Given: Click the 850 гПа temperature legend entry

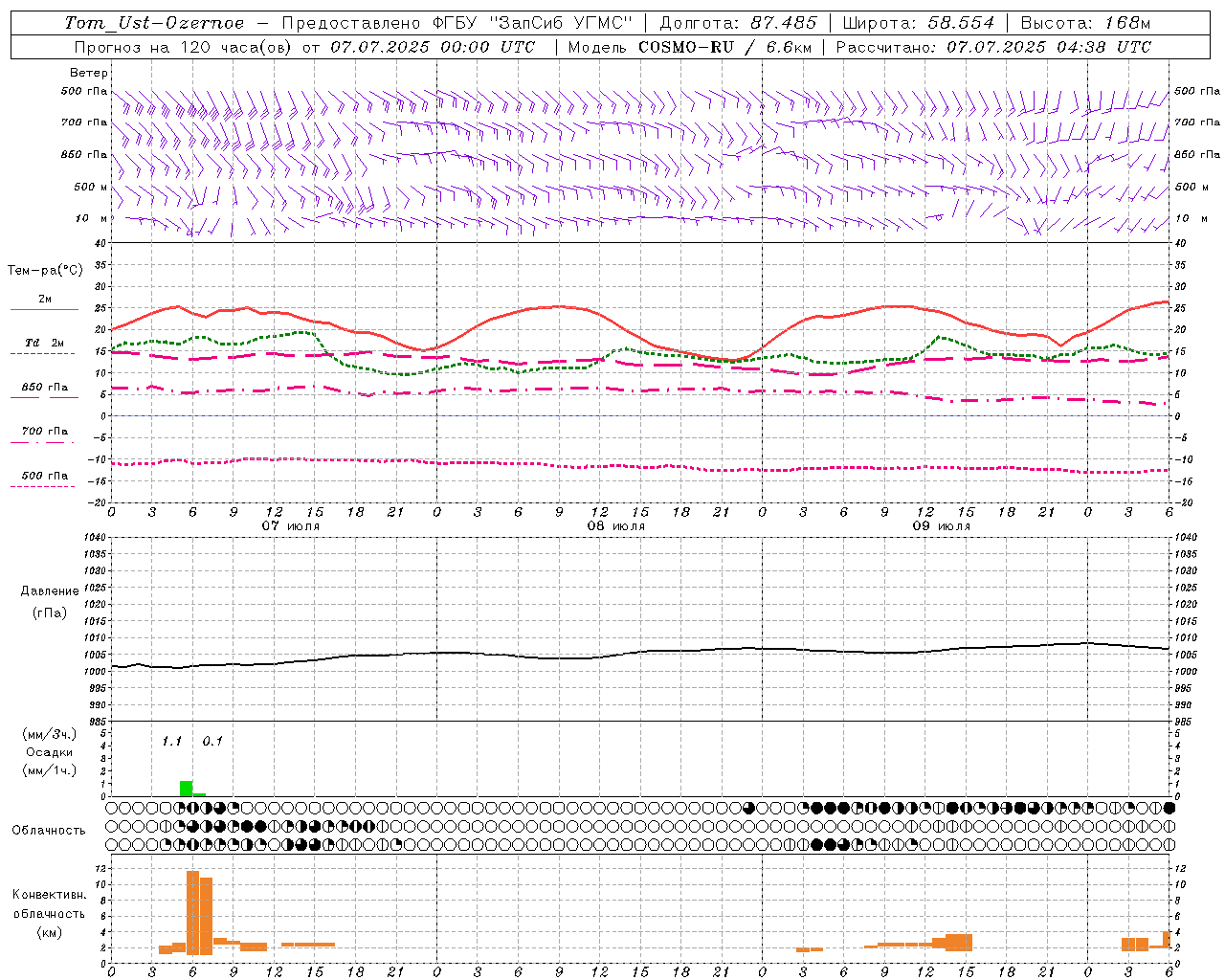Looking at the screenshot, I should coord(44,388).
